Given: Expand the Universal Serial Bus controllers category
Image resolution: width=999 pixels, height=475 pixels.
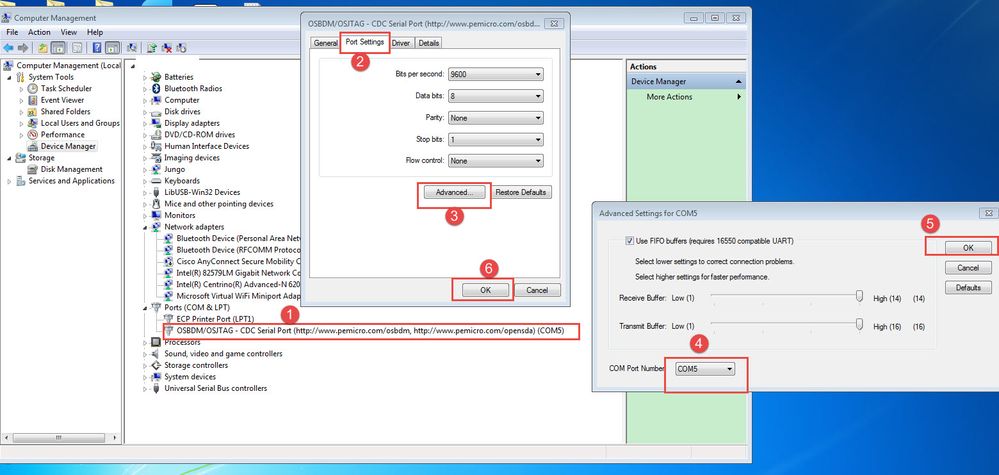Looking at the screenshot, I should (145, 388).
